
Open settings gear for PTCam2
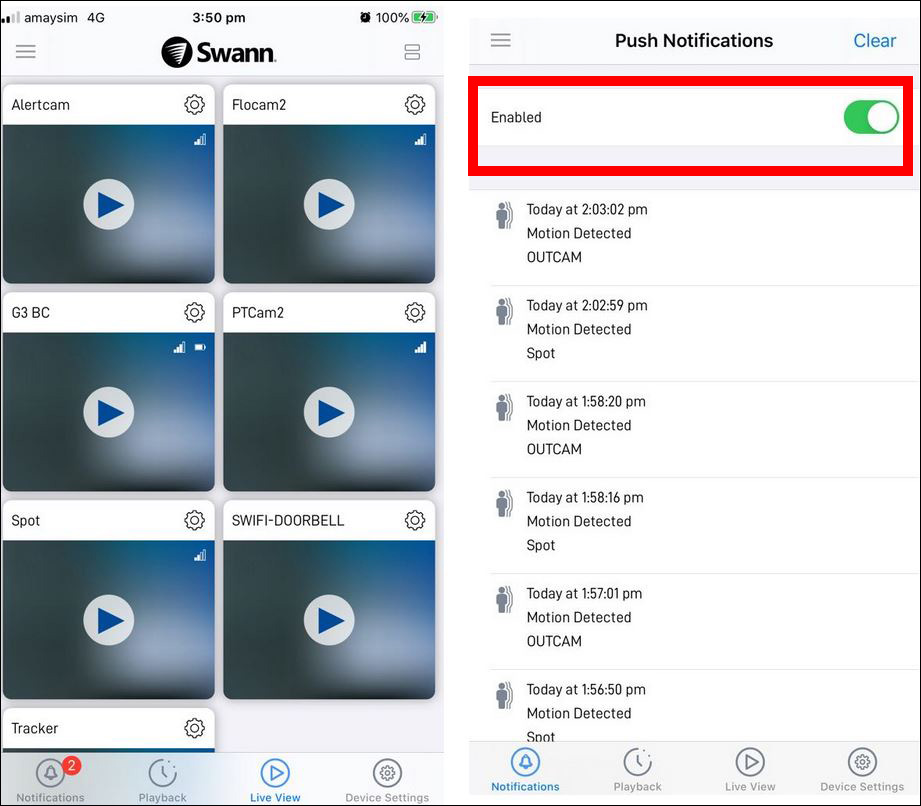(x=415, y=313)
